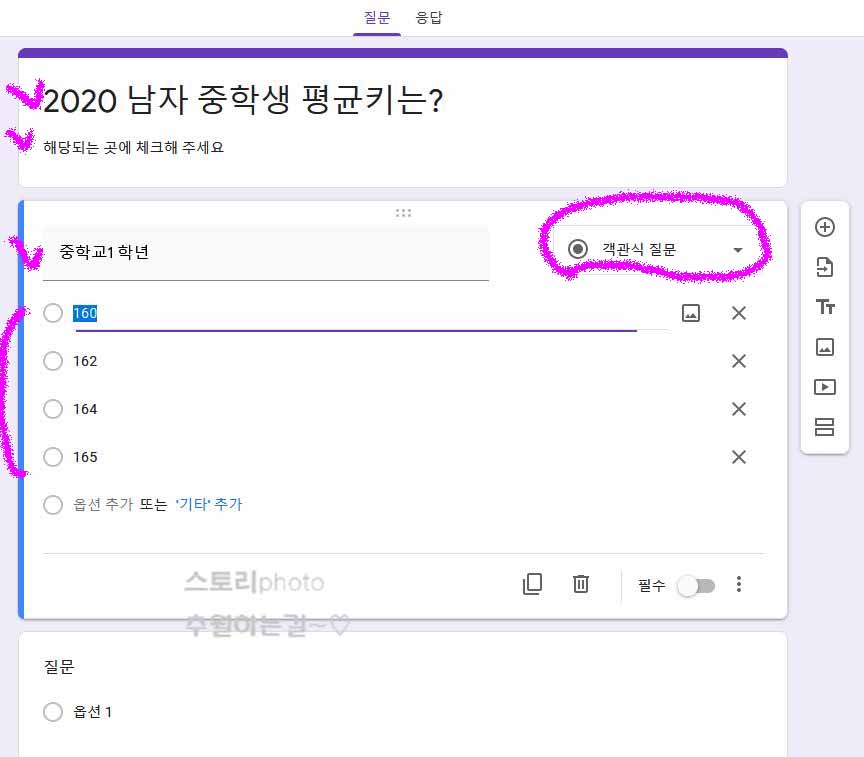Screen dimensions: 864x757
Task: Click the '기타' 추가 link
Action: [x=209, y=504]
